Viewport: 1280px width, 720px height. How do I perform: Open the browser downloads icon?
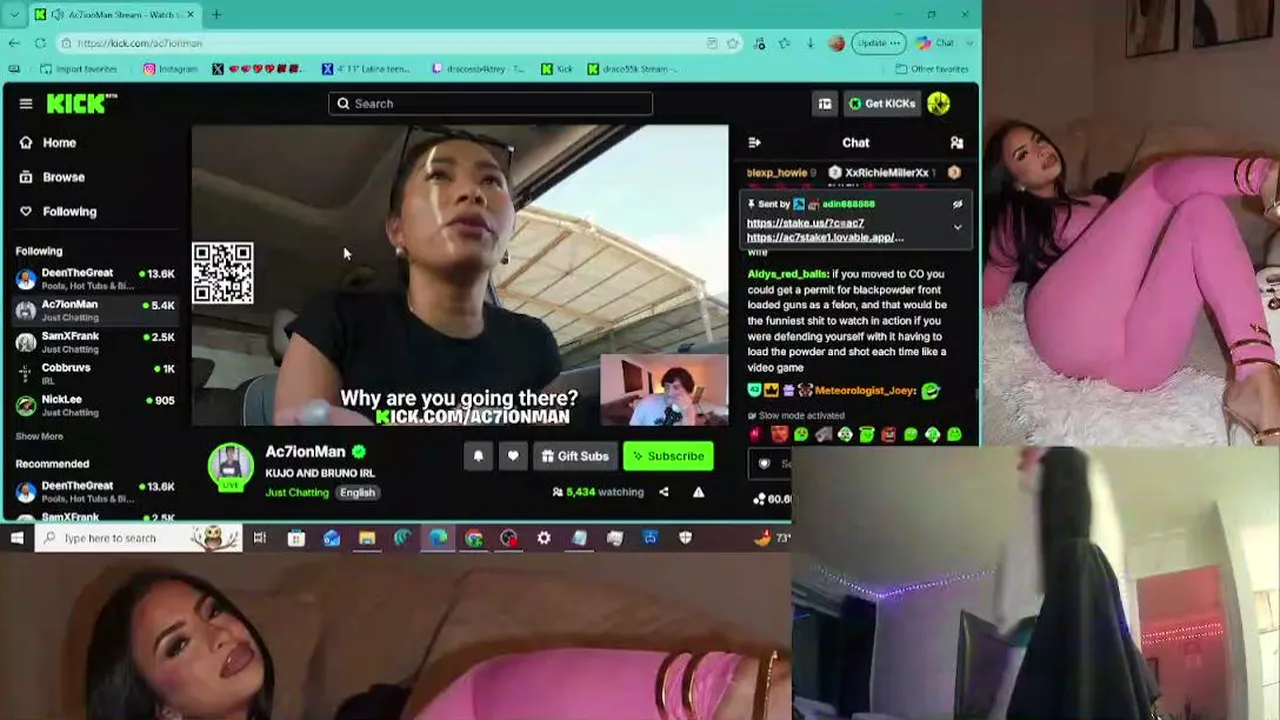(810, 43)
